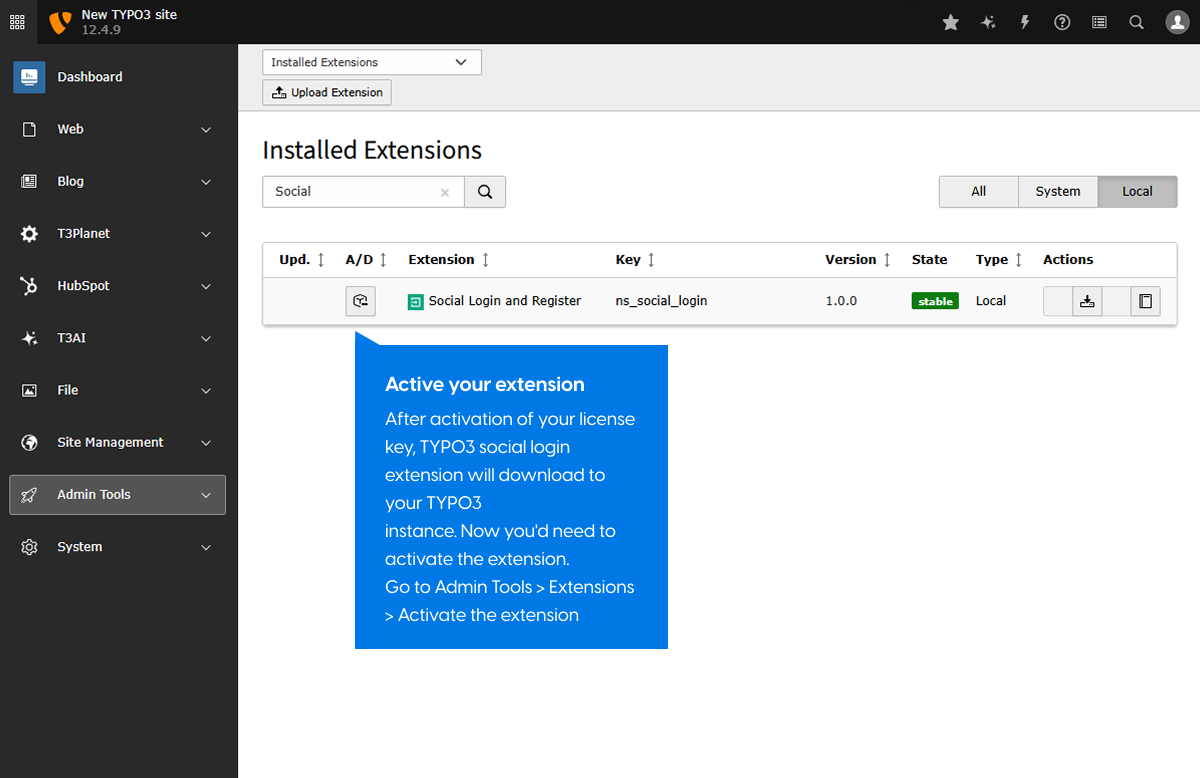The height and width of the screenshot is (778, 1200).
Task: Open bookmarks via the star icon
Action: point(950,22)
